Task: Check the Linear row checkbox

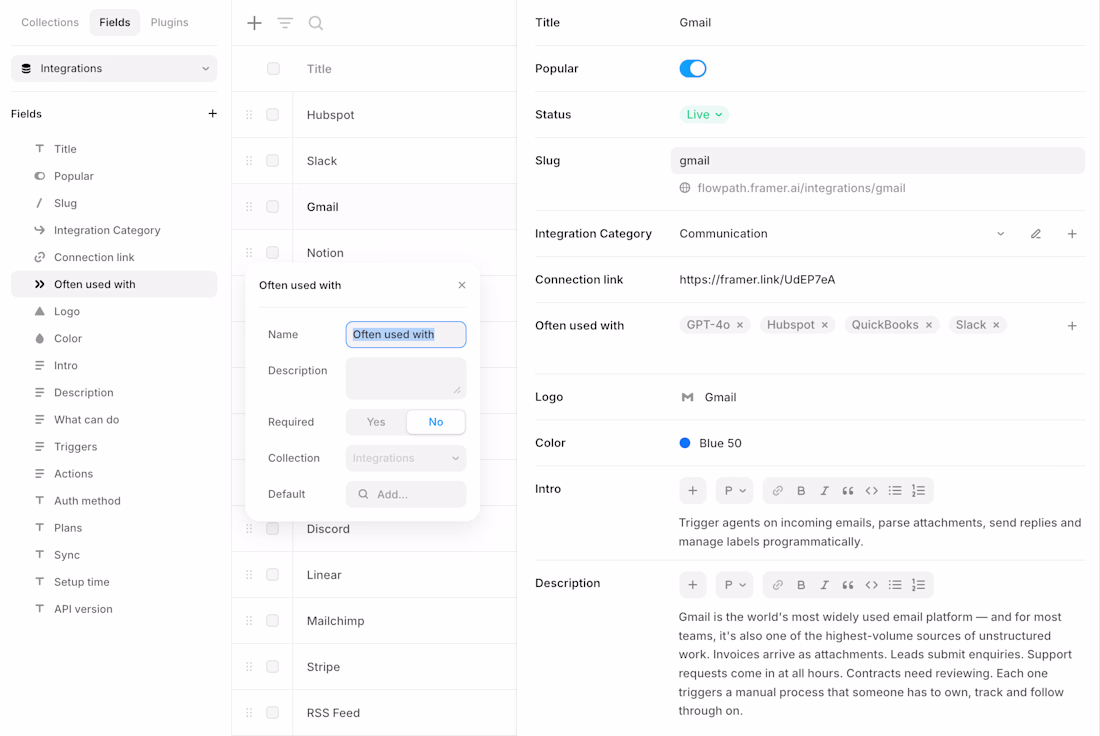Action: click(x=273, y=575)
